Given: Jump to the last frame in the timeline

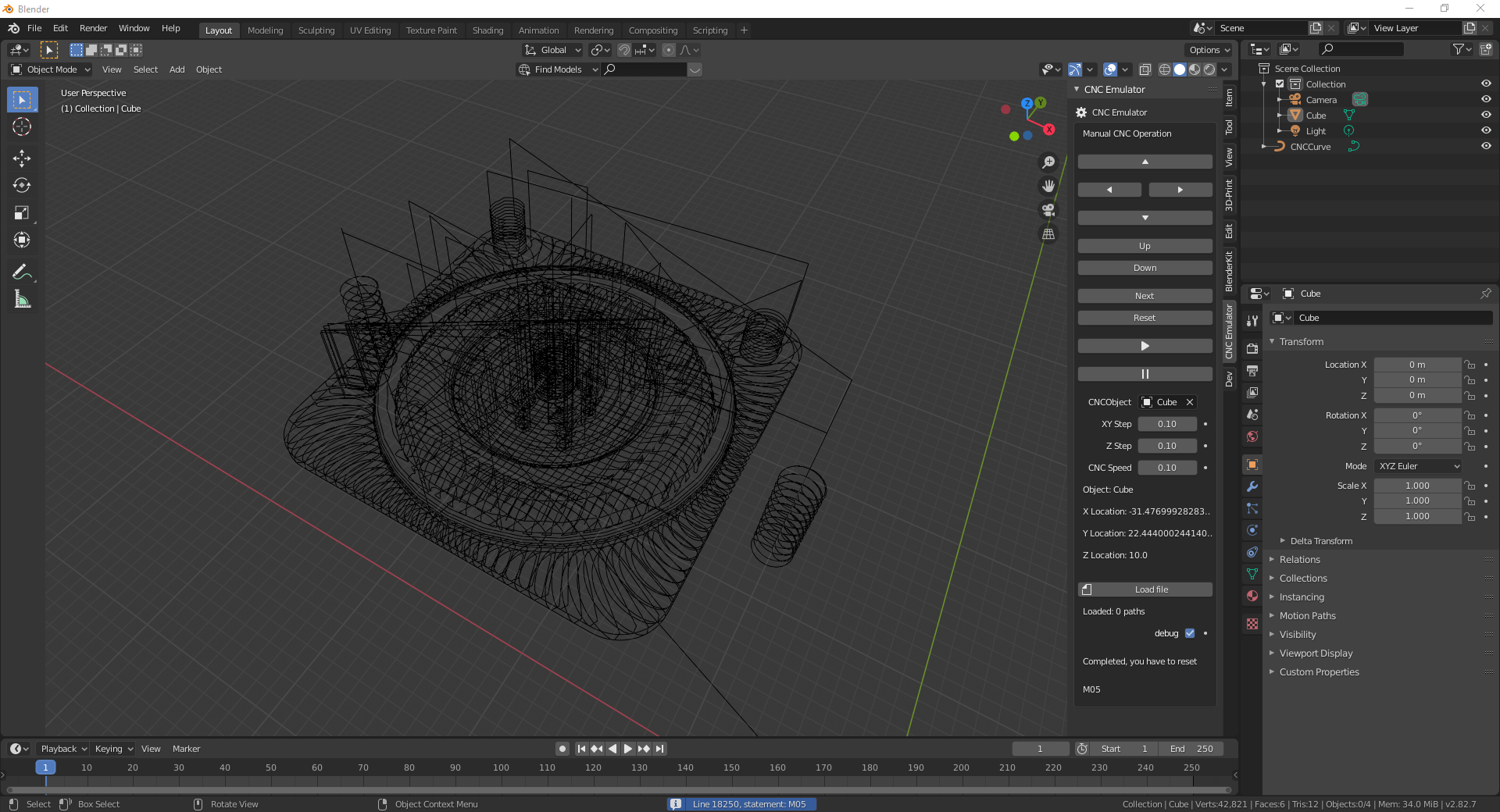Looking at the screenshot, I should pyautogui.click(x=659, y=748).
